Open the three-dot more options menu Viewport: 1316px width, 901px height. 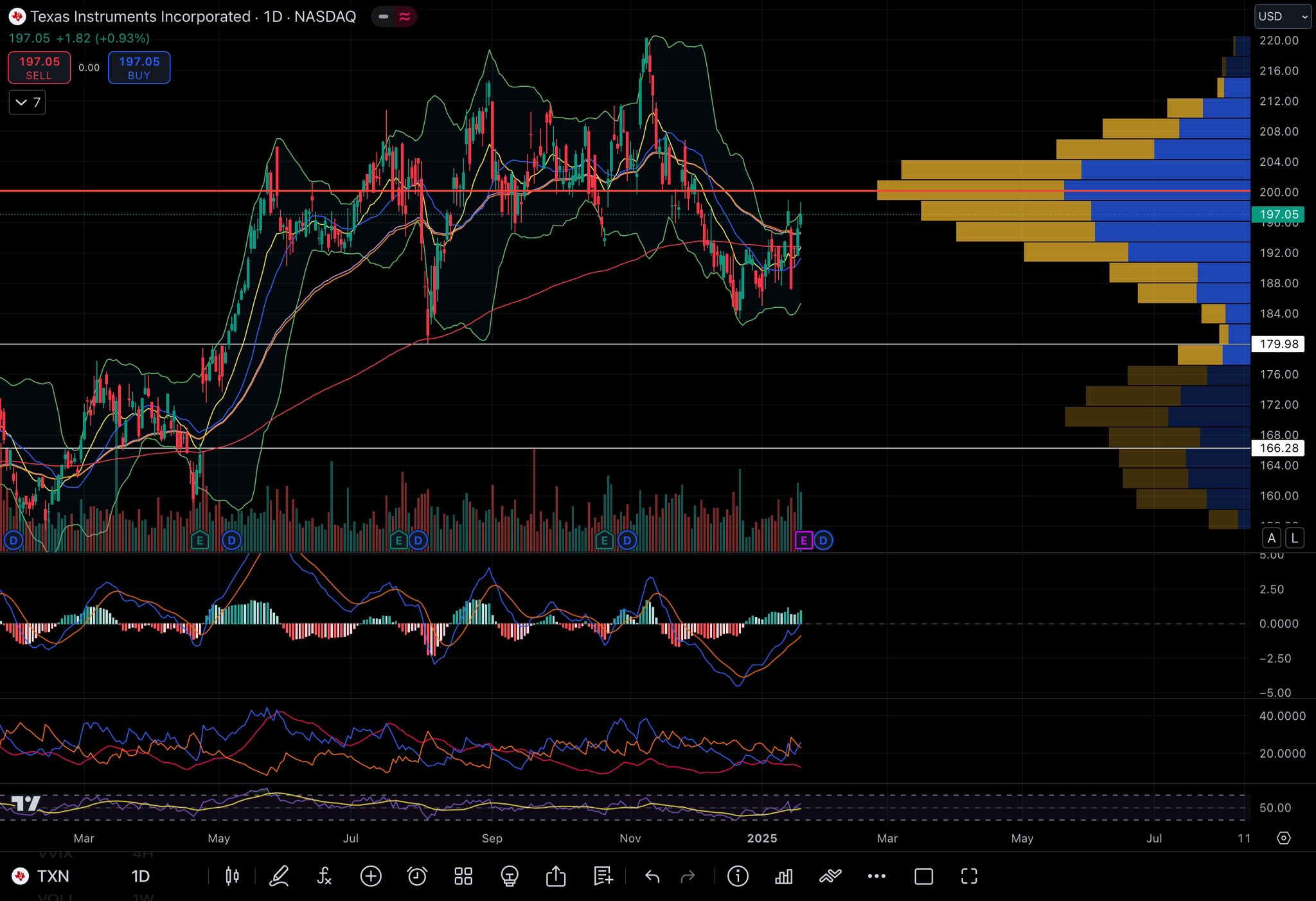876,876
